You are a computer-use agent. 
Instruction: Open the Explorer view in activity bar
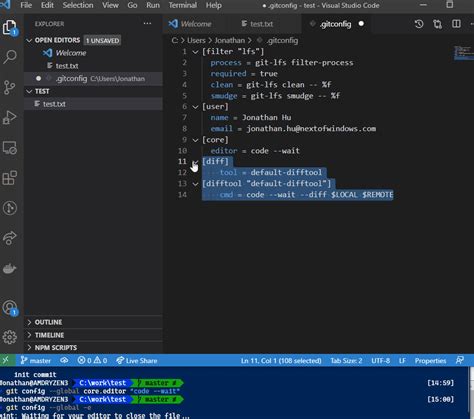pos(10,27)
